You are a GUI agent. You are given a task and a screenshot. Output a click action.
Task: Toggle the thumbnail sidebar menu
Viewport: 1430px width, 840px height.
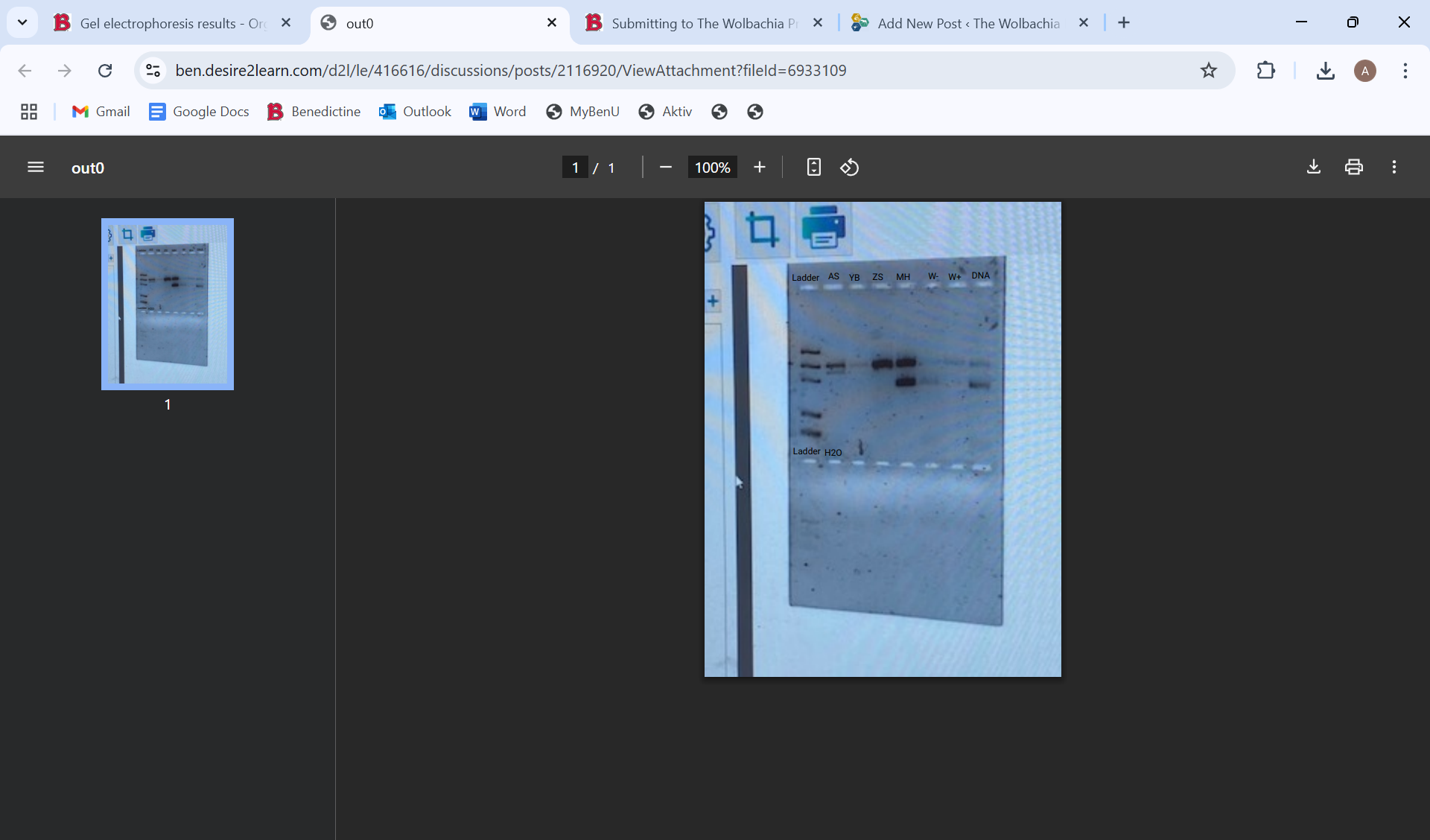(x=36, y=168)
